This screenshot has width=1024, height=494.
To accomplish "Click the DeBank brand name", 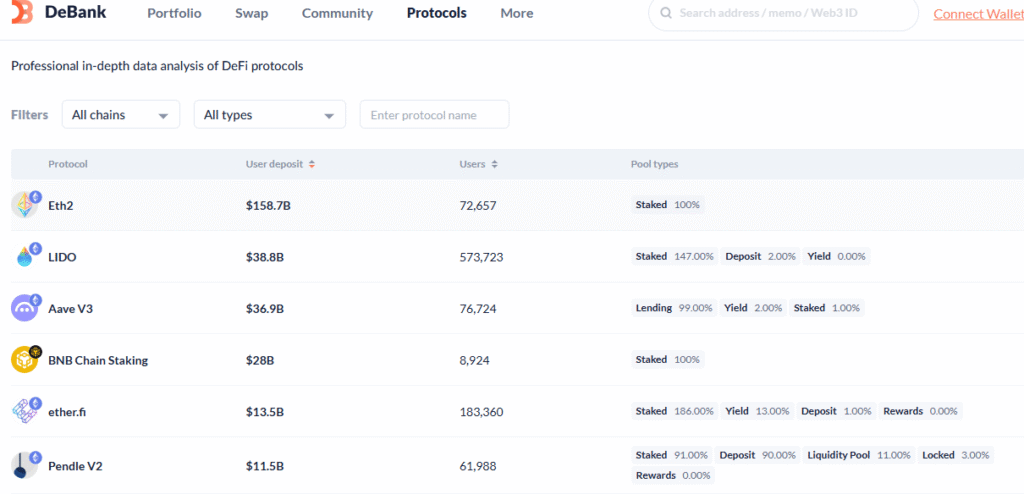I will coord(76,12).
